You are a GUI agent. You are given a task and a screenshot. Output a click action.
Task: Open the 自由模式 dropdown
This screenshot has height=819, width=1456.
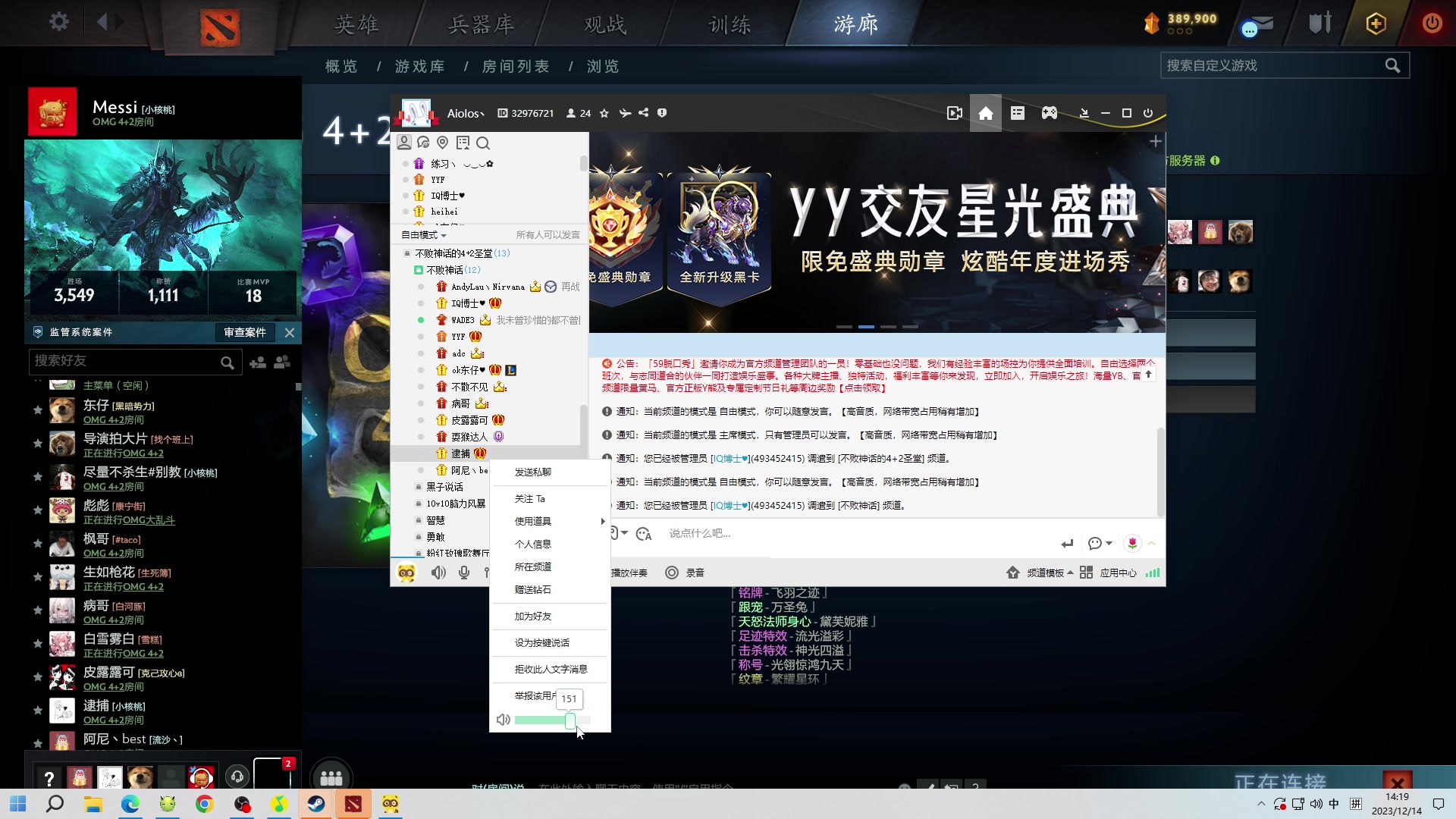pyautogui.click(x=422, y=235)
